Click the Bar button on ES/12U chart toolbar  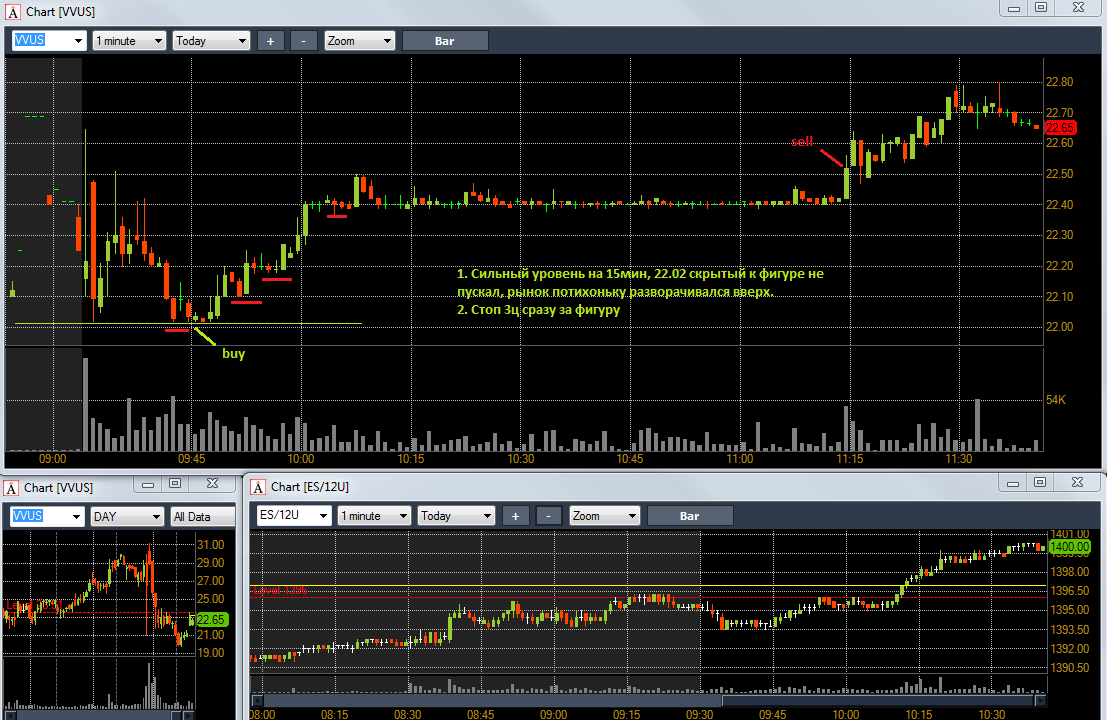click(690, 516)
